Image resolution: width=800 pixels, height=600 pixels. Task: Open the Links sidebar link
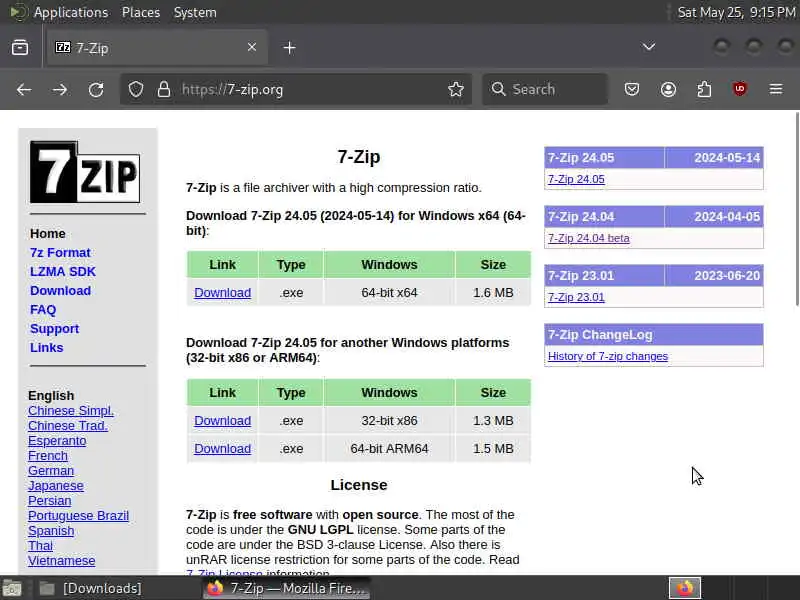[x=46, y=347]
